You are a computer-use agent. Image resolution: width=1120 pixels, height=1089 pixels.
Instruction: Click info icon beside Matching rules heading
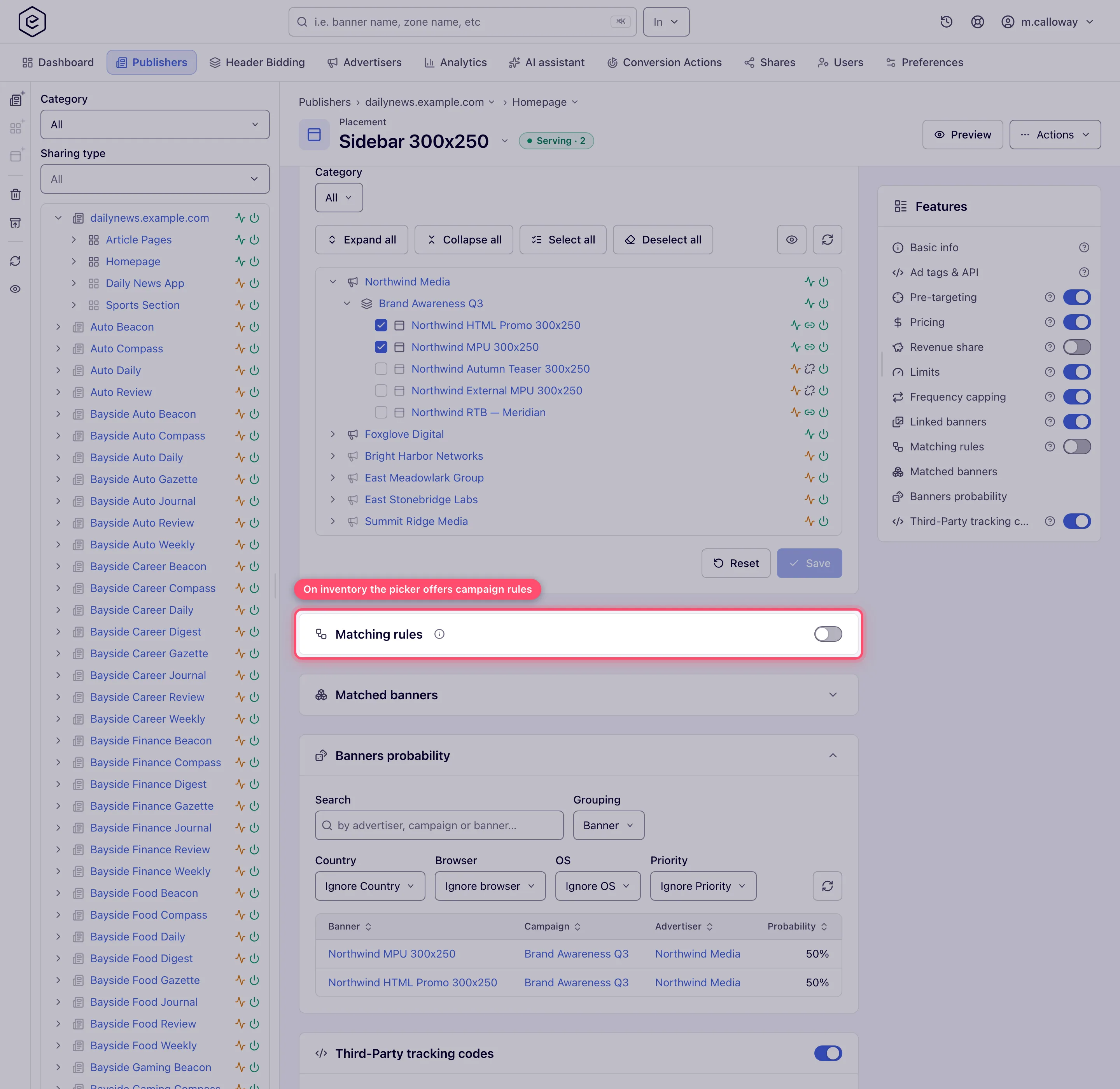(439, 634)
